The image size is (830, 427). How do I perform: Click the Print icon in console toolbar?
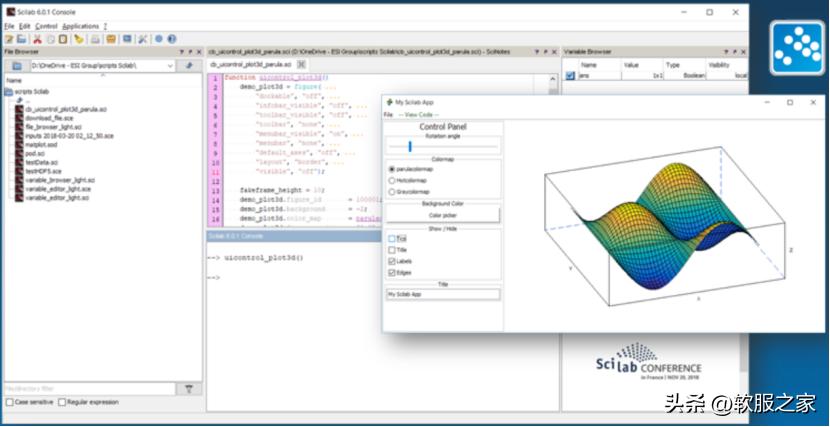[95, 39]
